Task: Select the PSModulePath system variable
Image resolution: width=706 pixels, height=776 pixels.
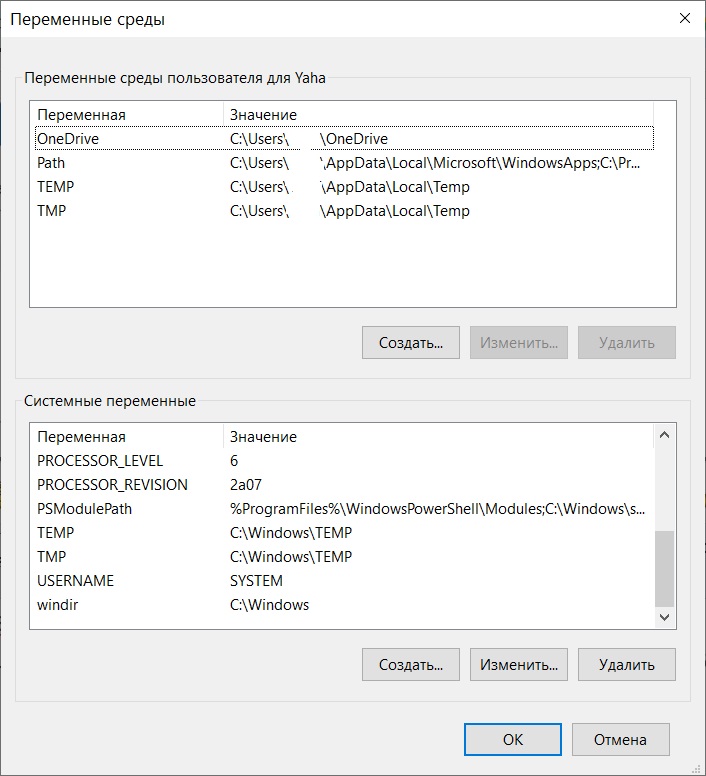Action: point(84,509)
